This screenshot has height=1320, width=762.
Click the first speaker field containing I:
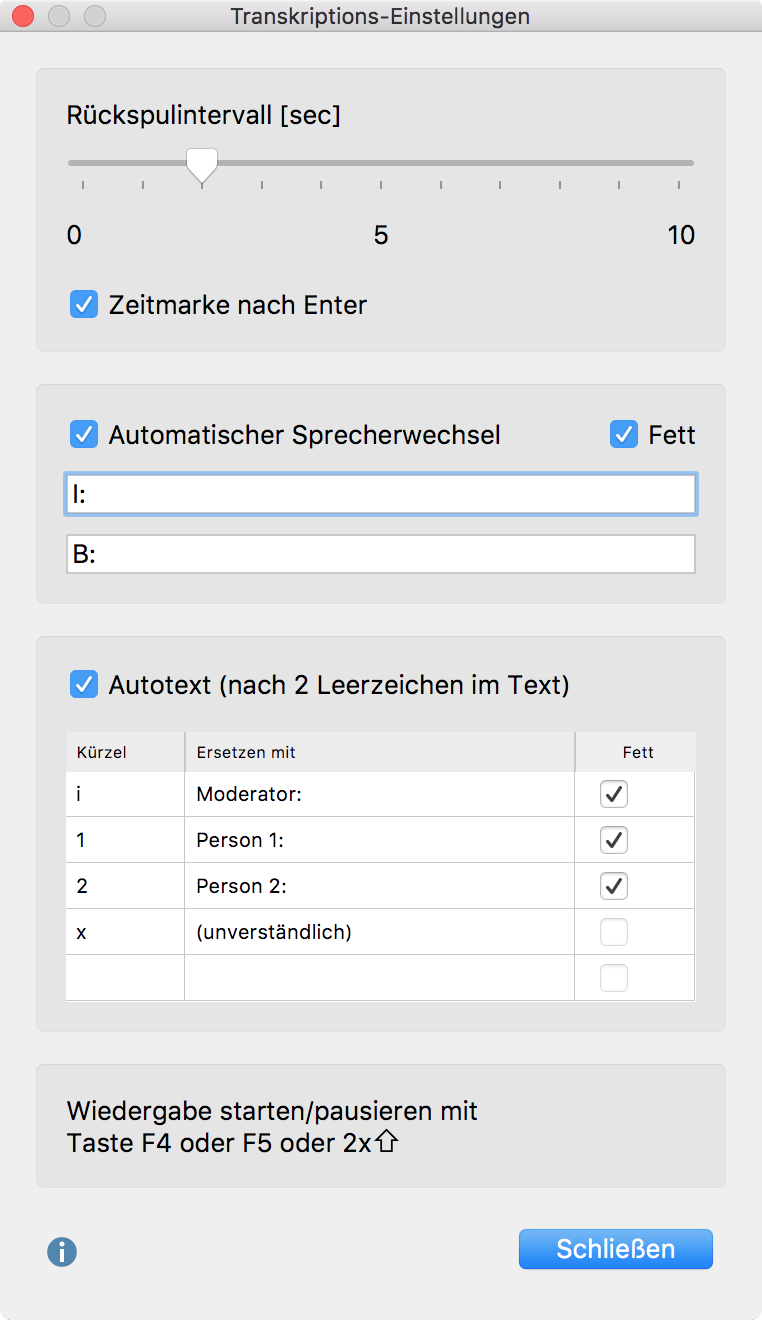point(381,494)
